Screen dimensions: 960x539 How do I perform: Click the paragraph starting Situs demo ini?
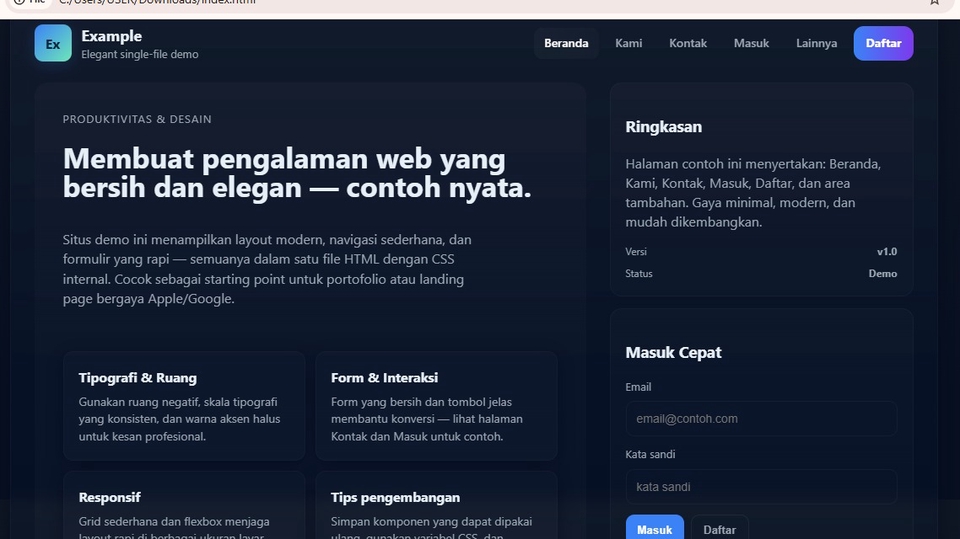pos(267,269)
